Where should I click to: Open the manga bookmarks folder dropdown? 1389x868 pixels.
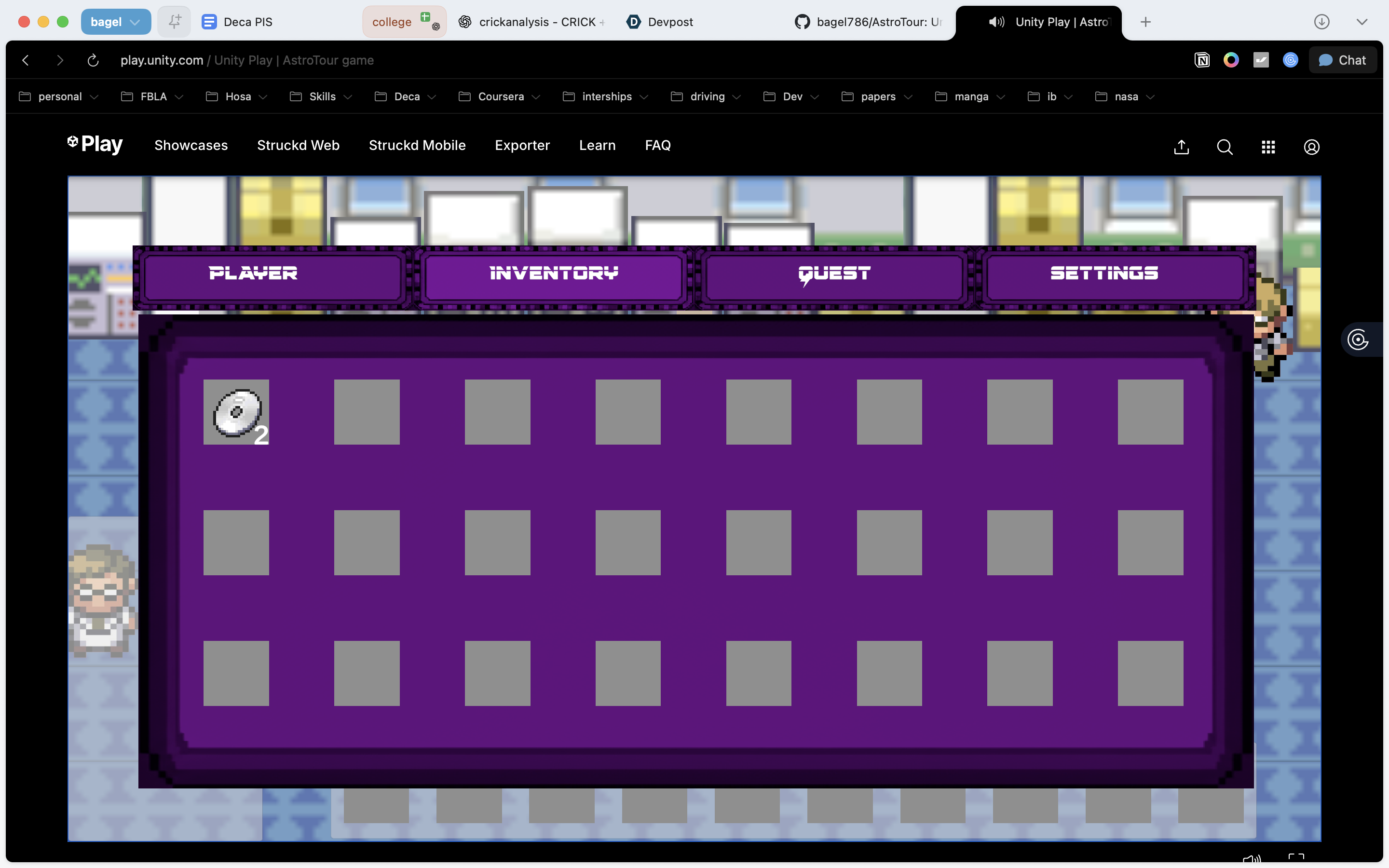click(x=970, y=96)
